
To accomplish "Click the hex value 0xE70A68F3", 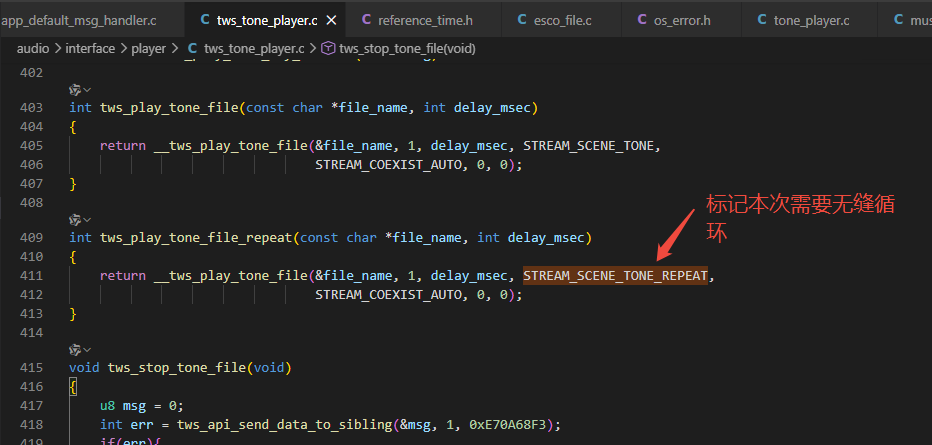I will point(508,425).
